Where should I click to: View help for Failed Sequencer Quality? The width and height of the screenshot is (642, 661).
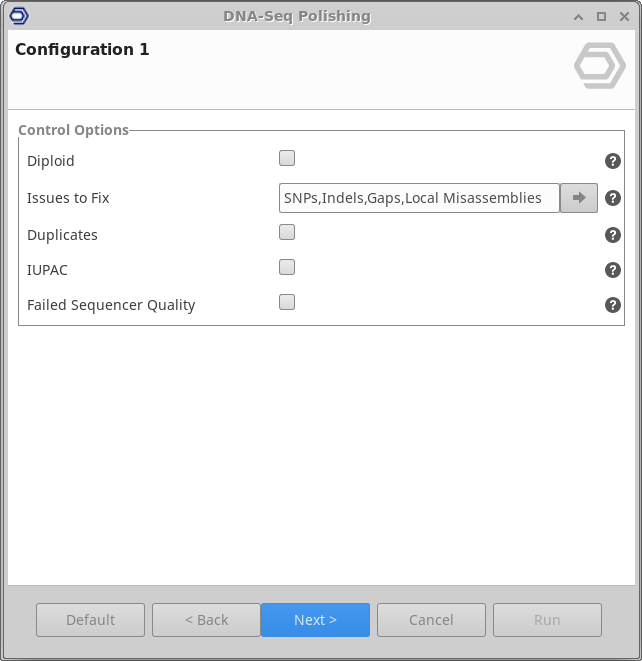point(613,305)
